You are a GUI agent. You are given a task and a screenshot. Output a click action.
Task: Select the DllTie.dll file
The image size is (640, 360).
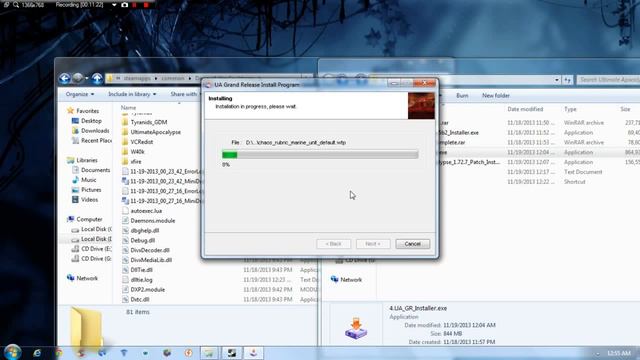point(137,270)
